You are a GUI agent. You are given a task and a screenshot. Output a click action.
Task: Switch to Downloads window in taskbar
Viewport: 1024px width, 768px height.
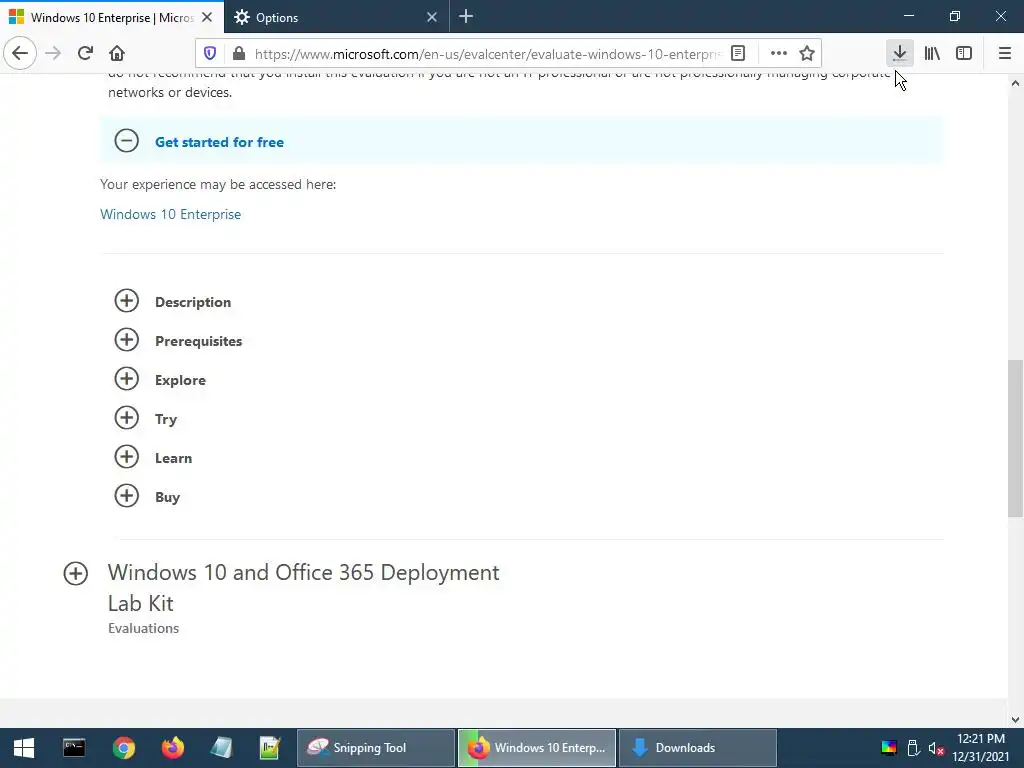[x=697, y=748]
